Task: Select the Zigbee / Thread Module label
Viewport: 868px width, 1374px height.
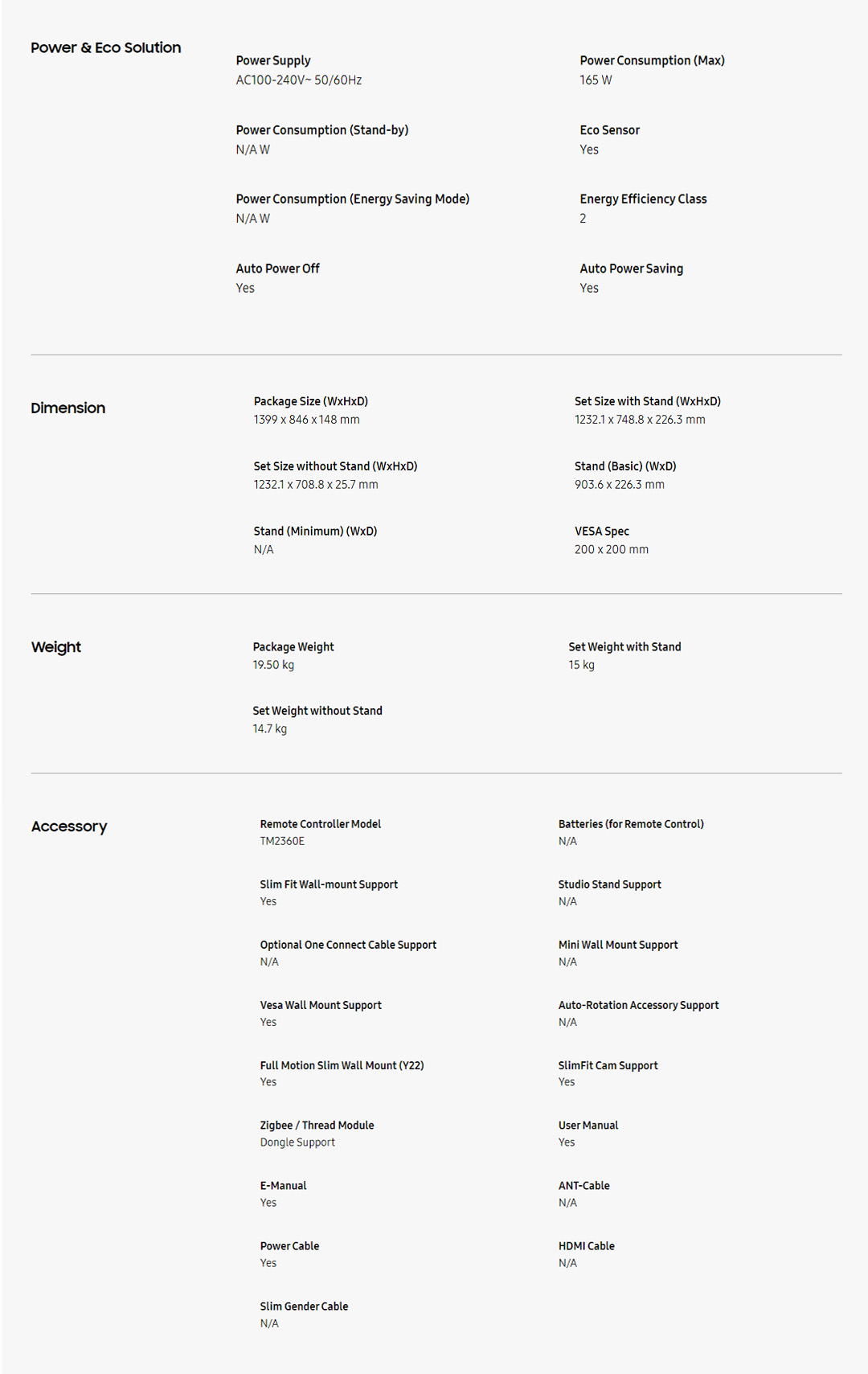Action: (x=317, y=1126)
